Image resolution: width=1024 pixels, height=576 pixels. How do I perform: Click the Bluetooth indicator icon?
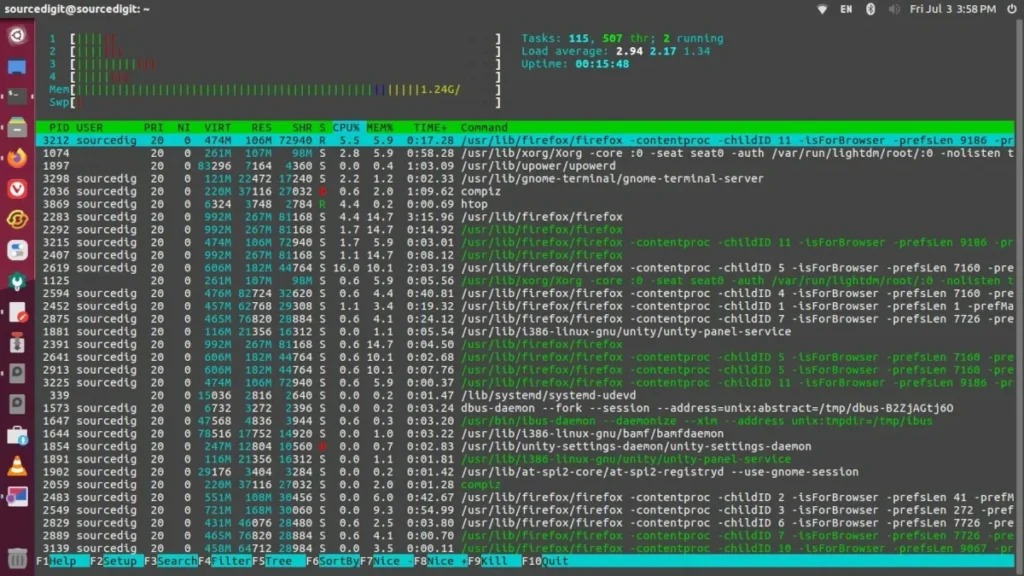pyautogui.click(x=870, y=8)
